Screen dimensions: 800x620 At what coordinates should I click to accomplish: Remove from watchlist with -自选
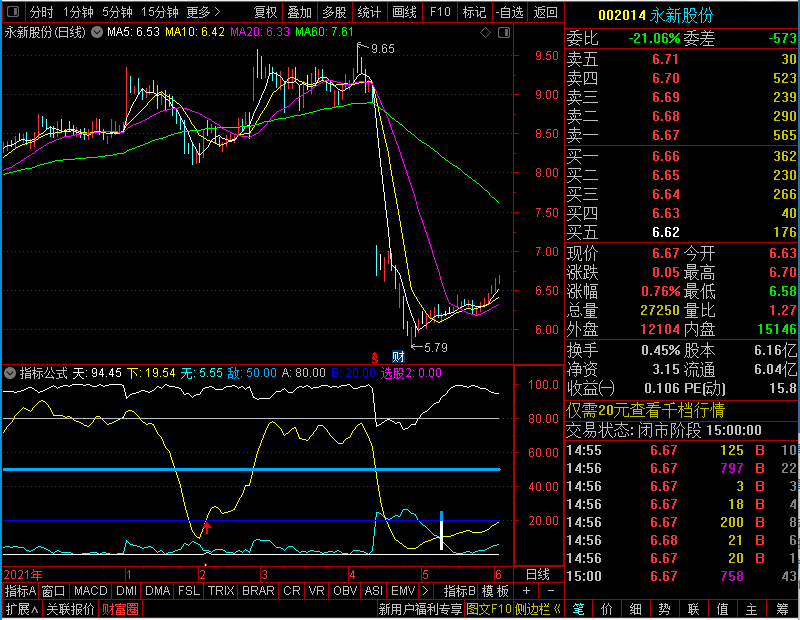coord(510,12)
